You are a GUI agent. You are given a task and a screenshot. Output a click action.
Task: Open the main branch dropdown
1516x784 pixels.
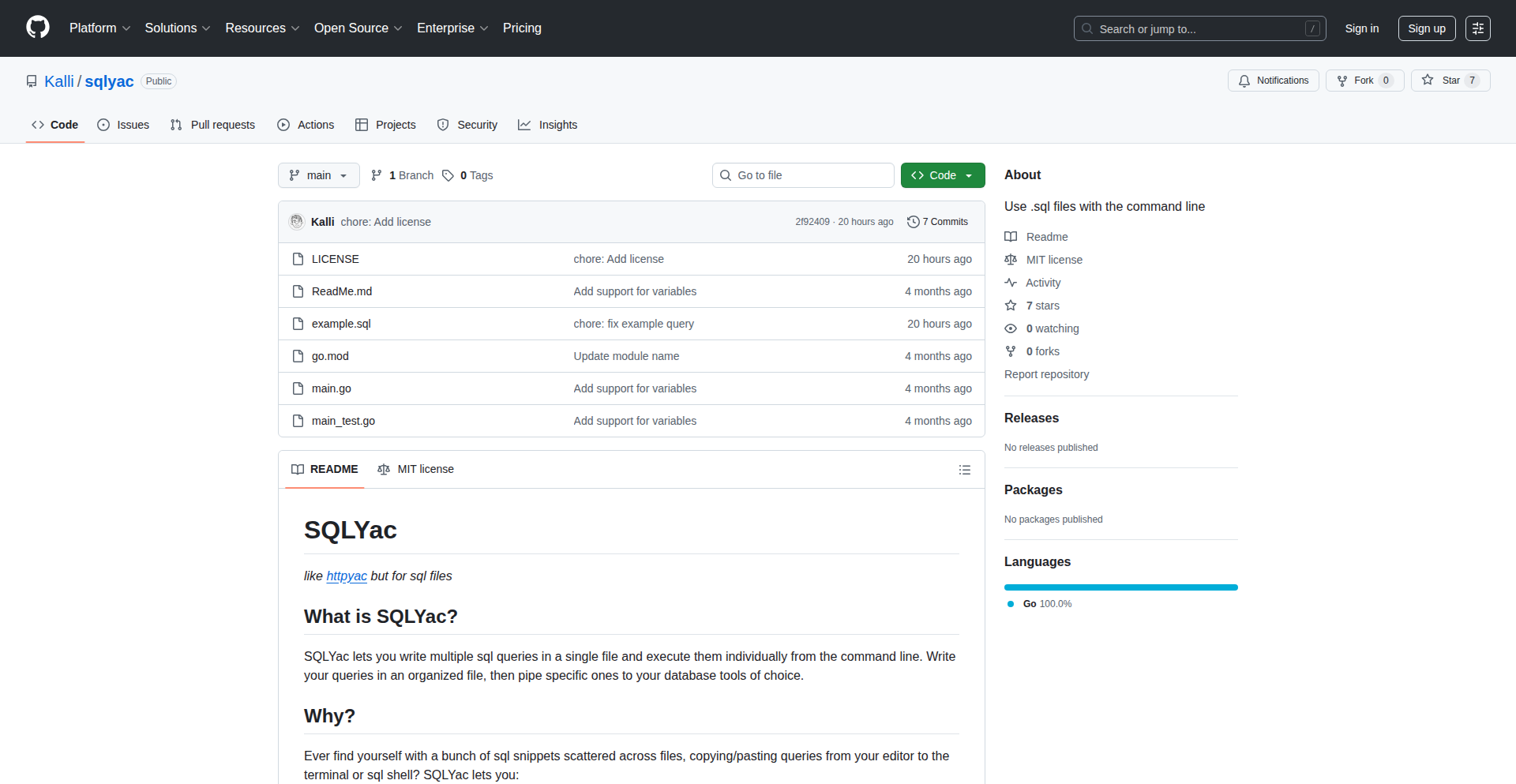[318, 175]
